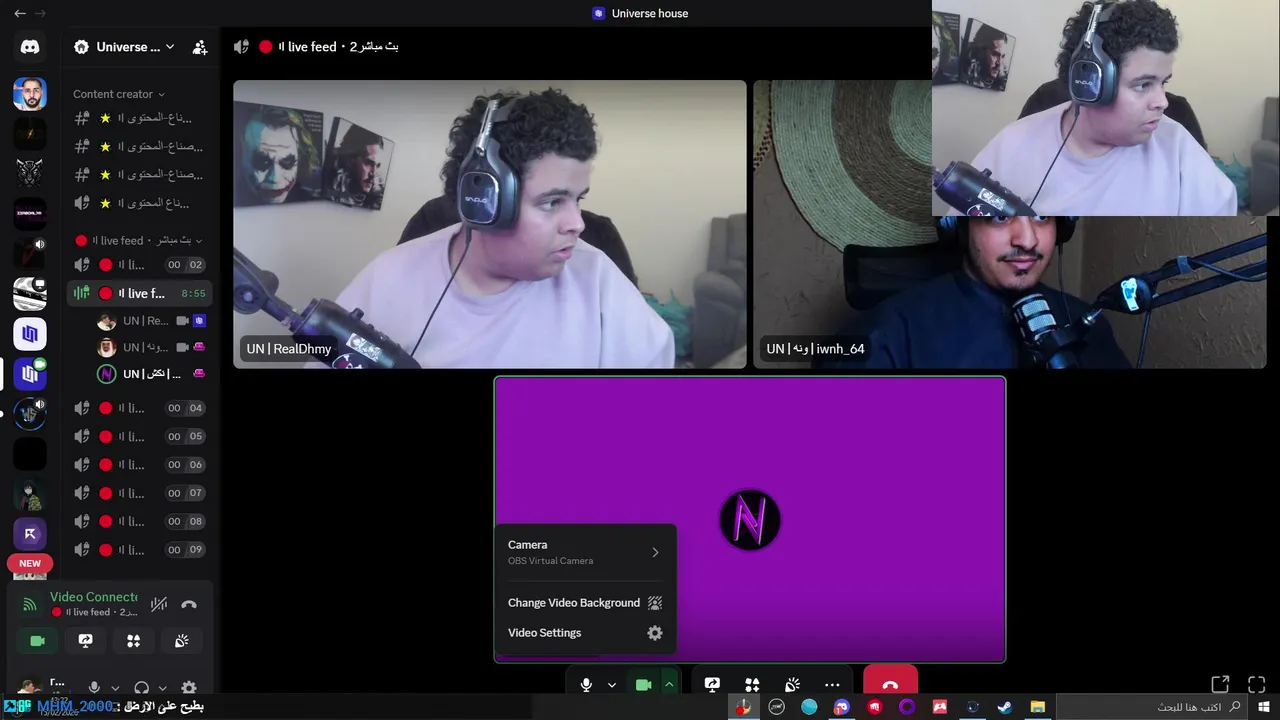The width and height of the screenshot is (1280, 720).
Task: Click the NEW unread indicator in server list
Action: point(30,563)
